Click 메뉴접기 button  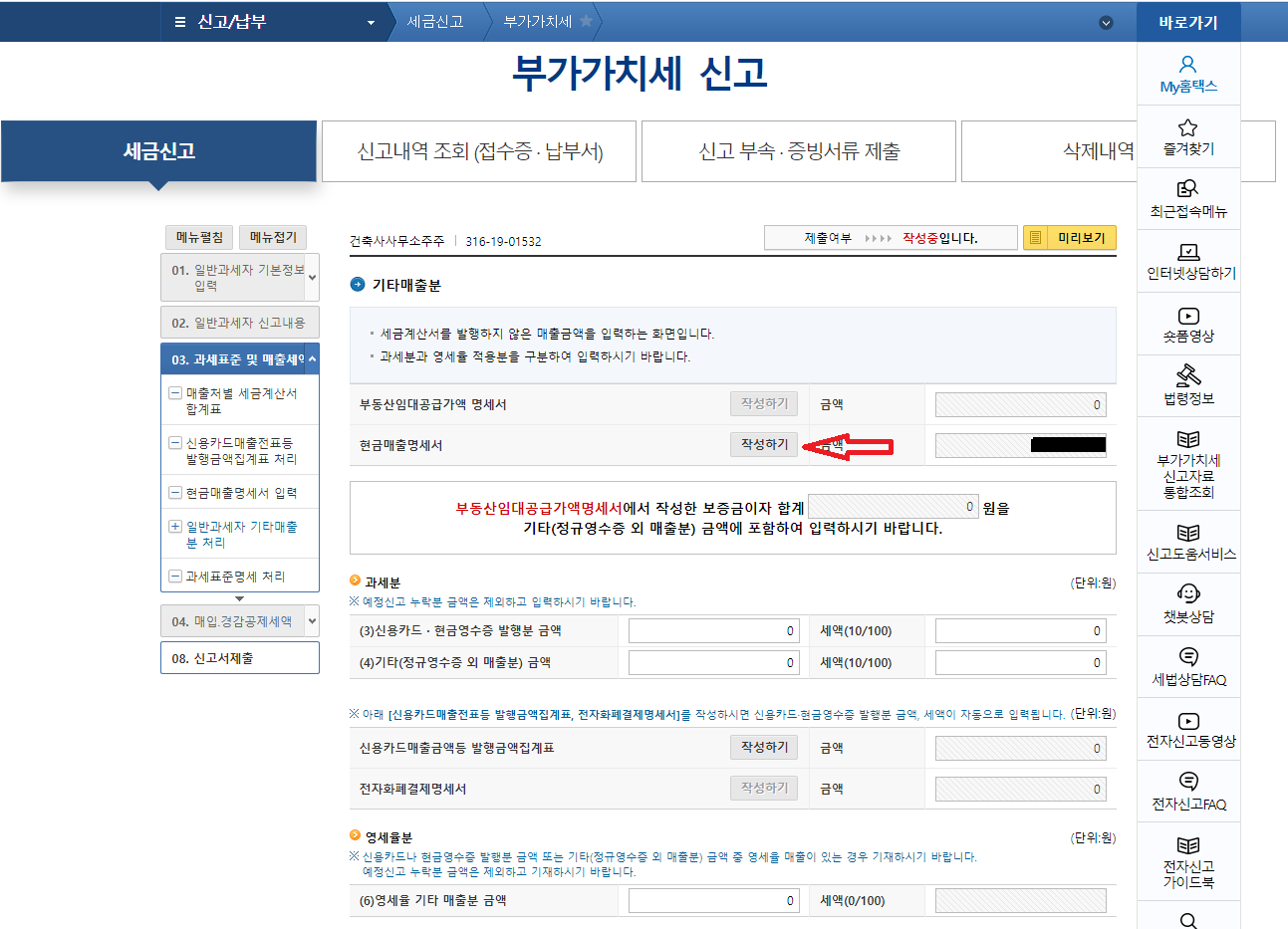click(x=273, y=237)
